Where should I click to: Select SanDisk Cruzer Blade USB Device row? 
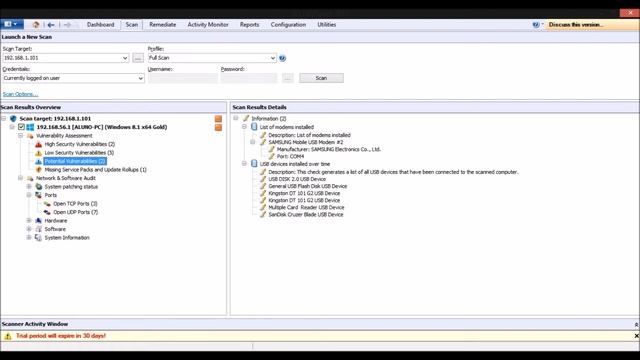306,215
